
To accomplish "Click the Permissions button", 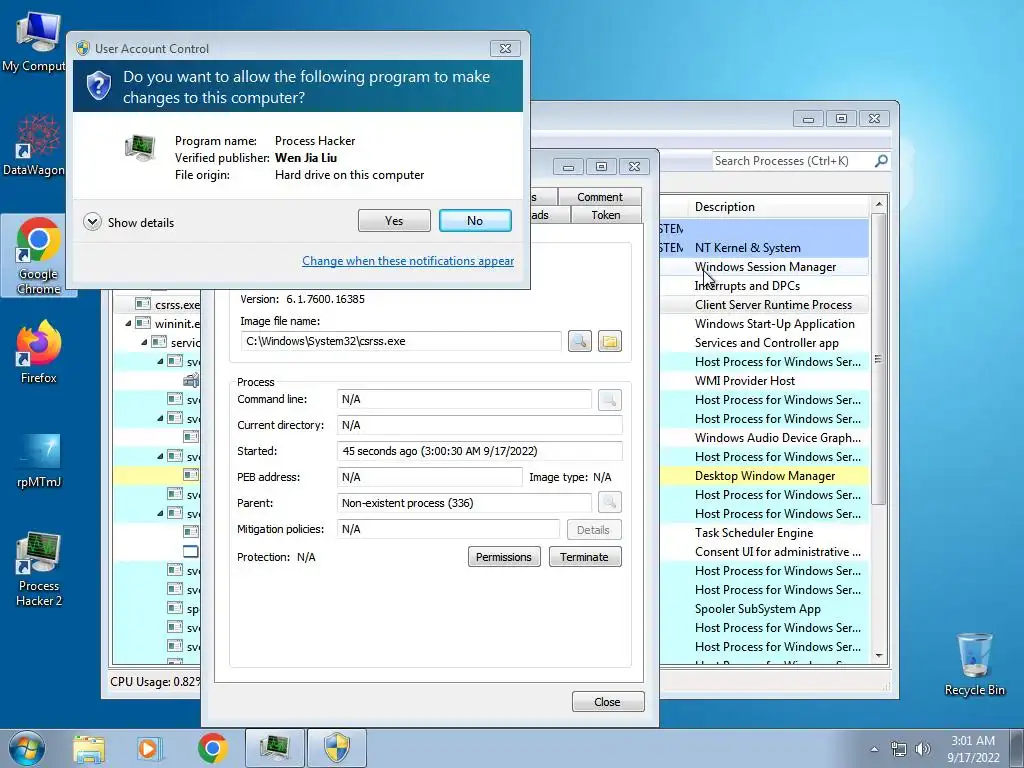I will click(x=504, y=556).
